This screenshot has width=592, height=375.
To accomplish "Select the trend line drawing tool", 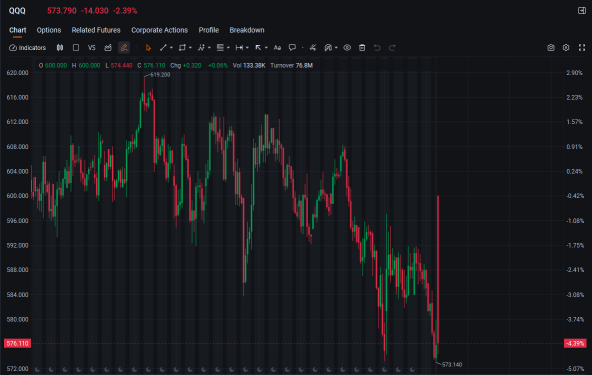I will pyautogui.click(x=163, y=48).
